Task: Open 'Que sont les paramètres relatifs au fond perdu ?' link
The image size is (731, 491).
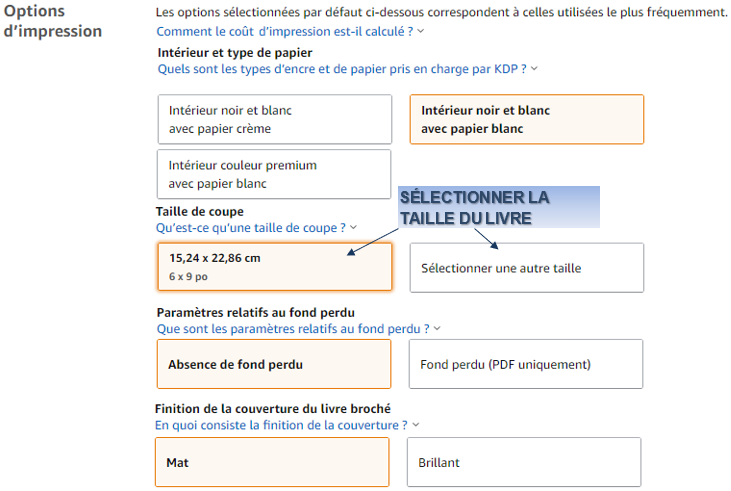Action: click(x=293, y=329)
